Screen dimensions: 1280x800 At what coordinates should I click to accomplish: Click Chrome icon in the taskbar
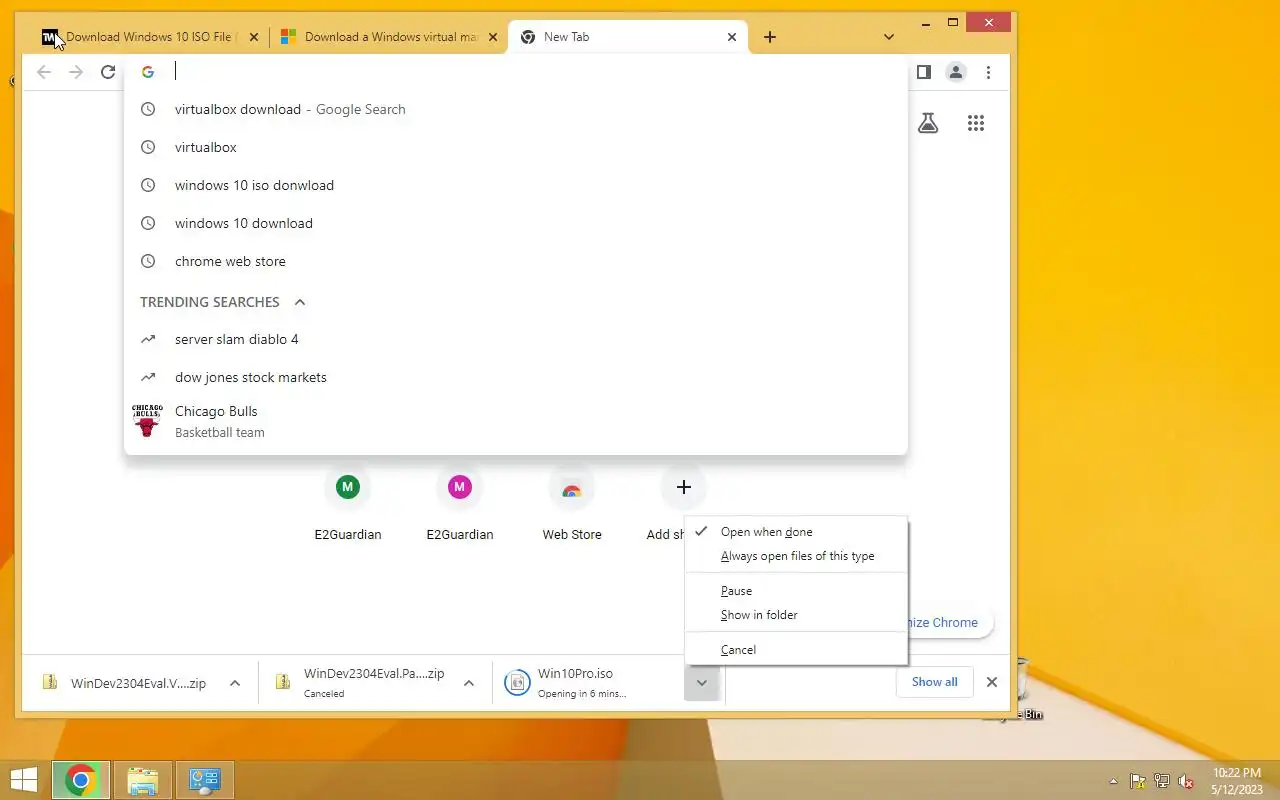pos(81,780)
